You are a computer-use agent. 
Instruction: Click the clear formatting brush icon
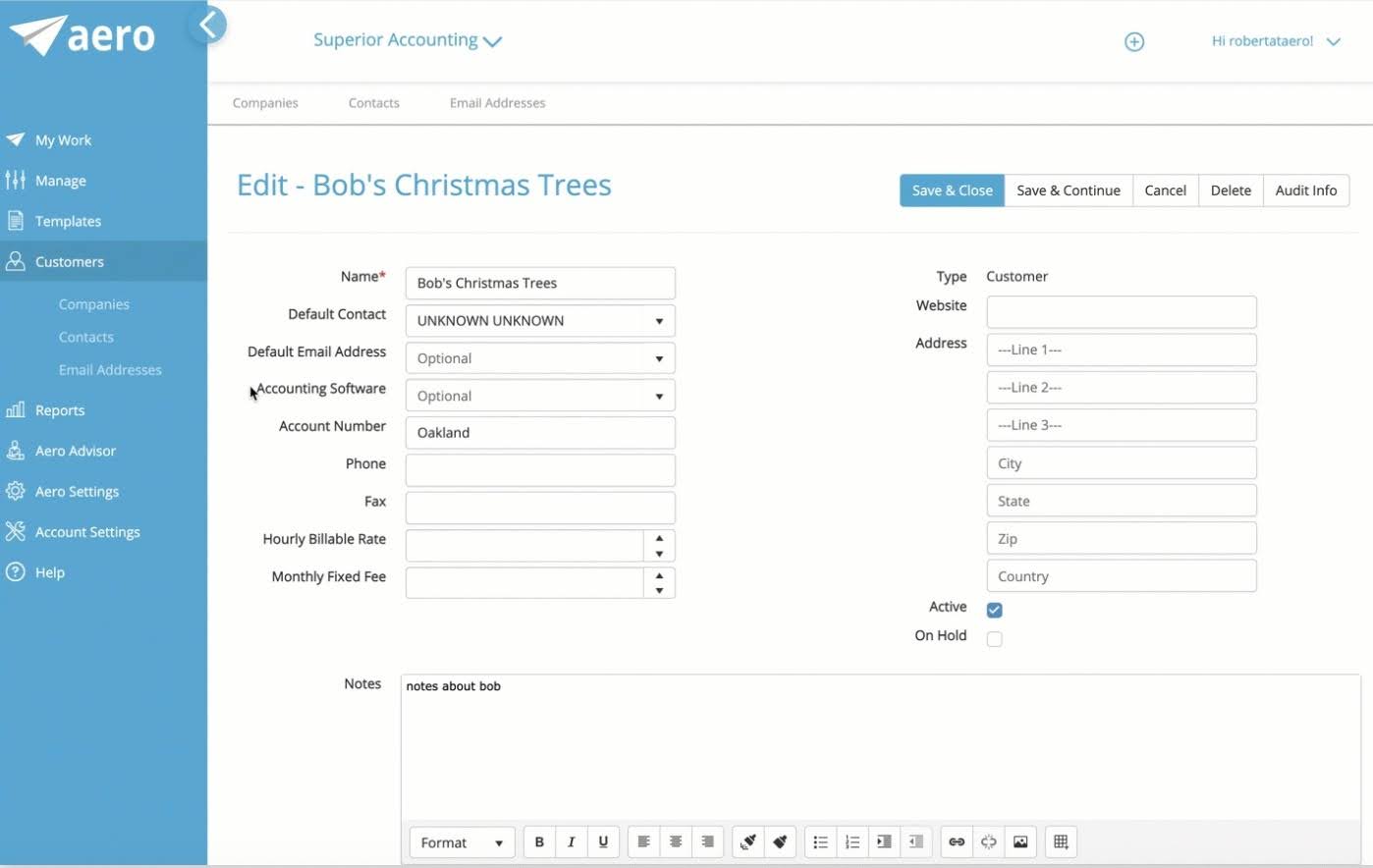780,841
